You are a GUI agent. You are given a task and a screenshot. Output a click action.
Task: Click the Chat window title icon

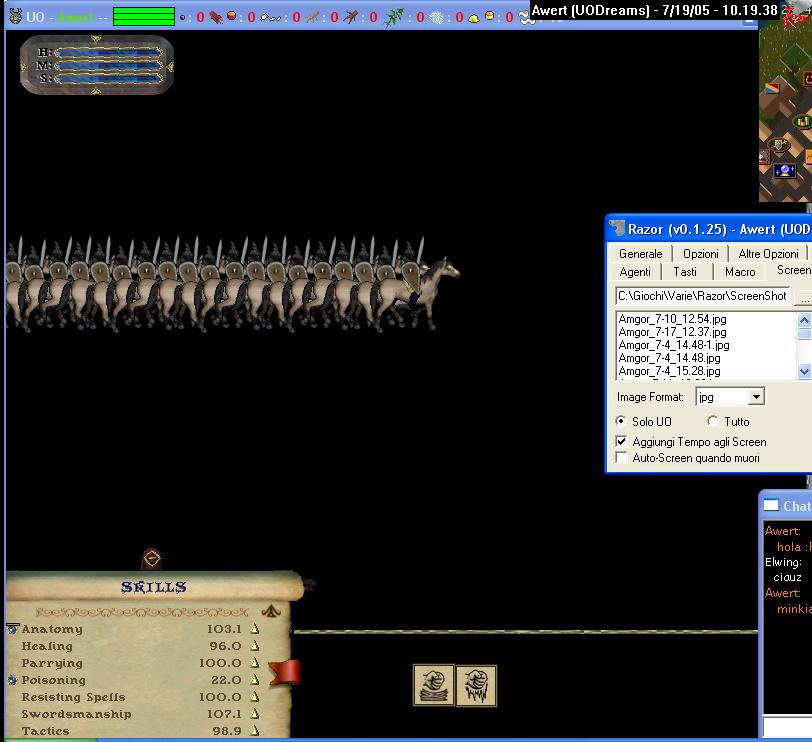pyautogui.click(x=771, y=505)
